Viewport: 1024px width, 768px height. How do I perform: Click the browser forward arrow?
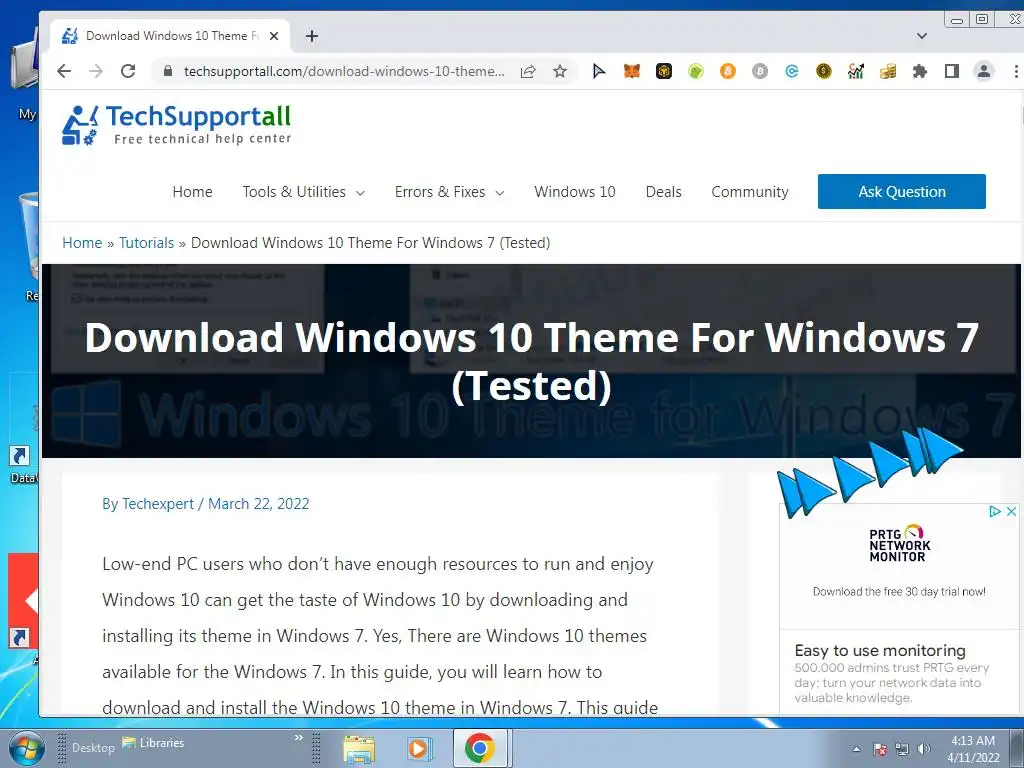tap(96, 71)
